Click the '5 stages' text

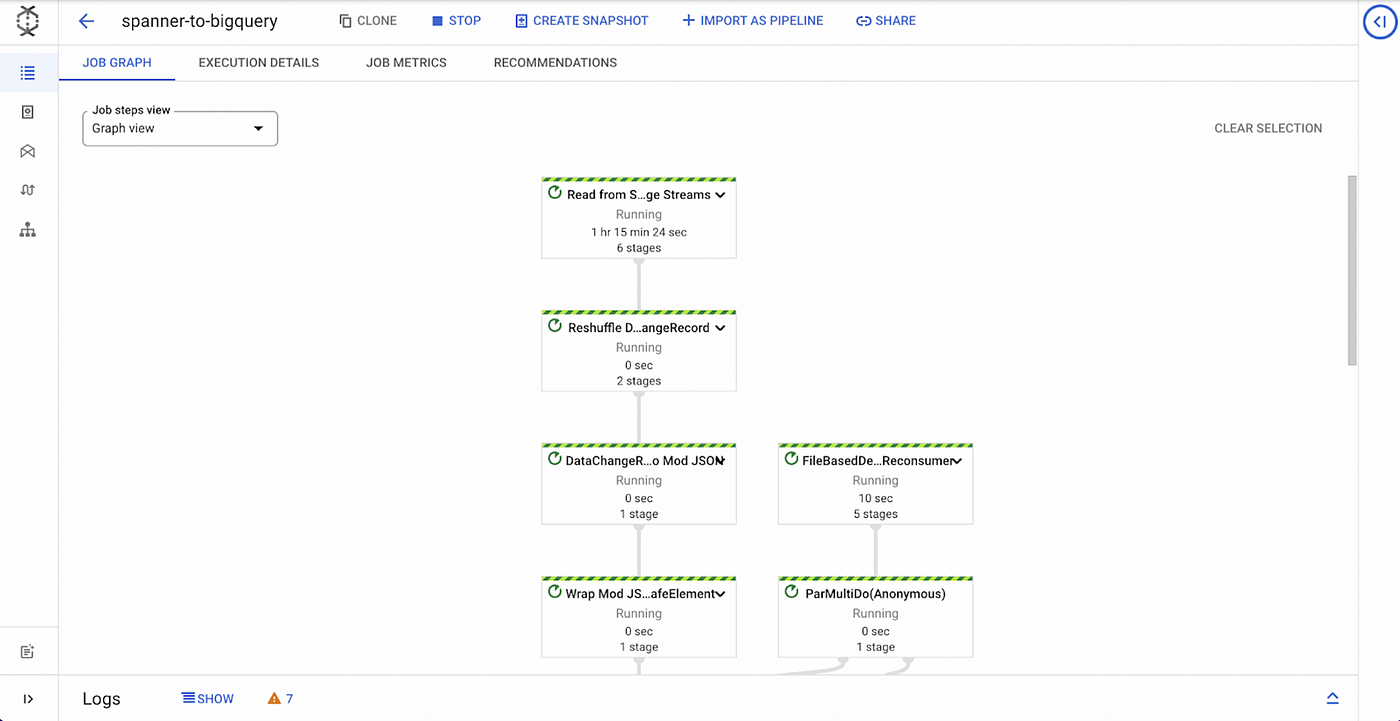click(x=875, y=514)
